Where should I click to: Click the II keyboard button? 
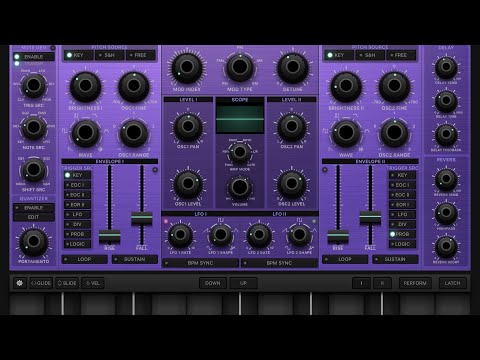pyautogui.click(x=382, y=283)
